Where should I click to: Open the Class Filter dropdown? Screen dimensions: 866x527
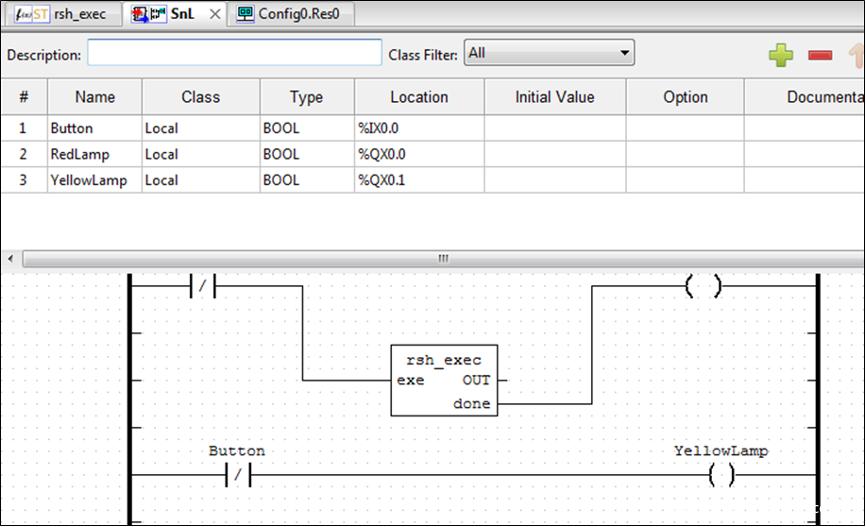549,53
